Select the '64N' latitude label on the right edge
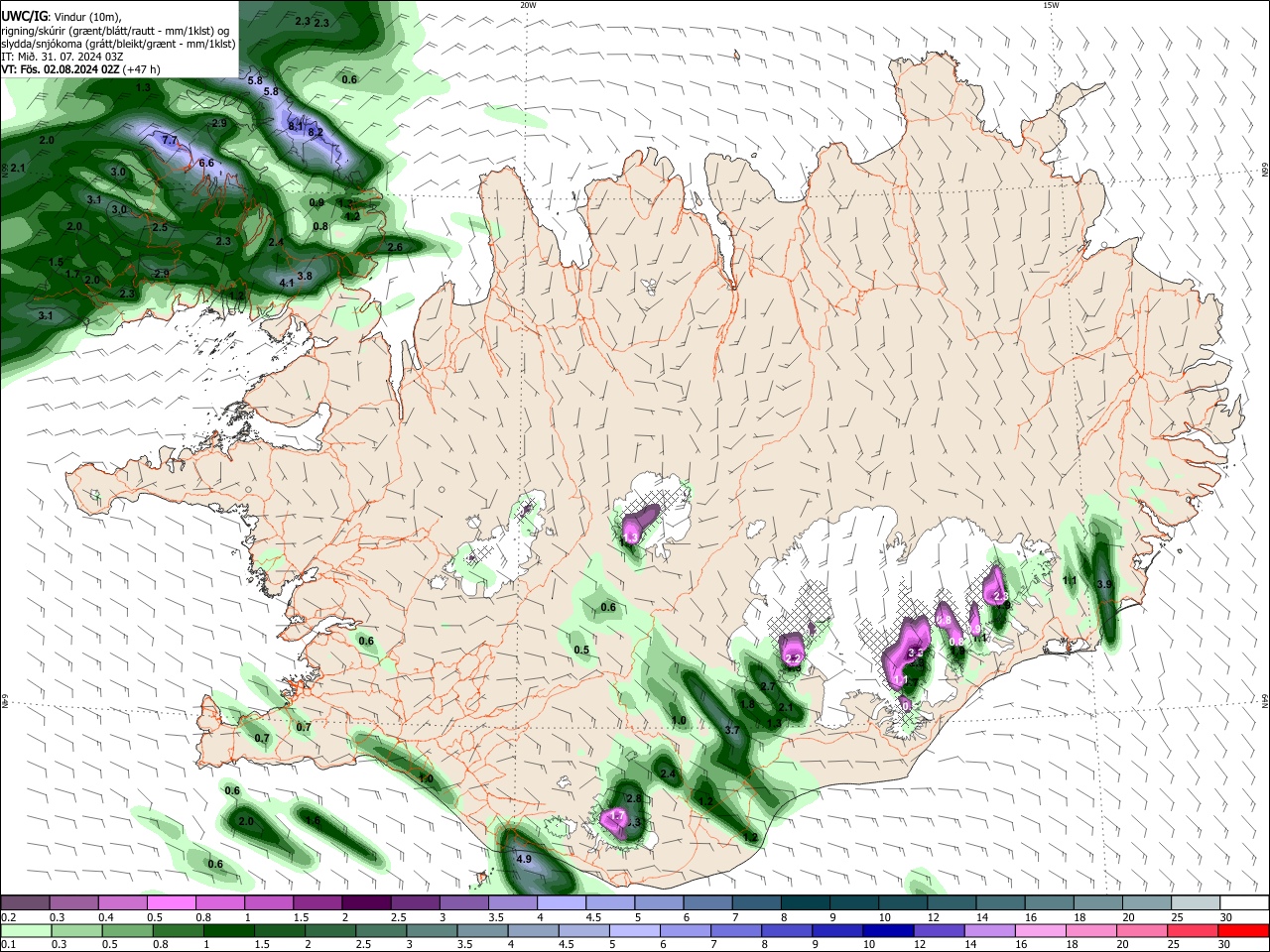 (1265, 700)
